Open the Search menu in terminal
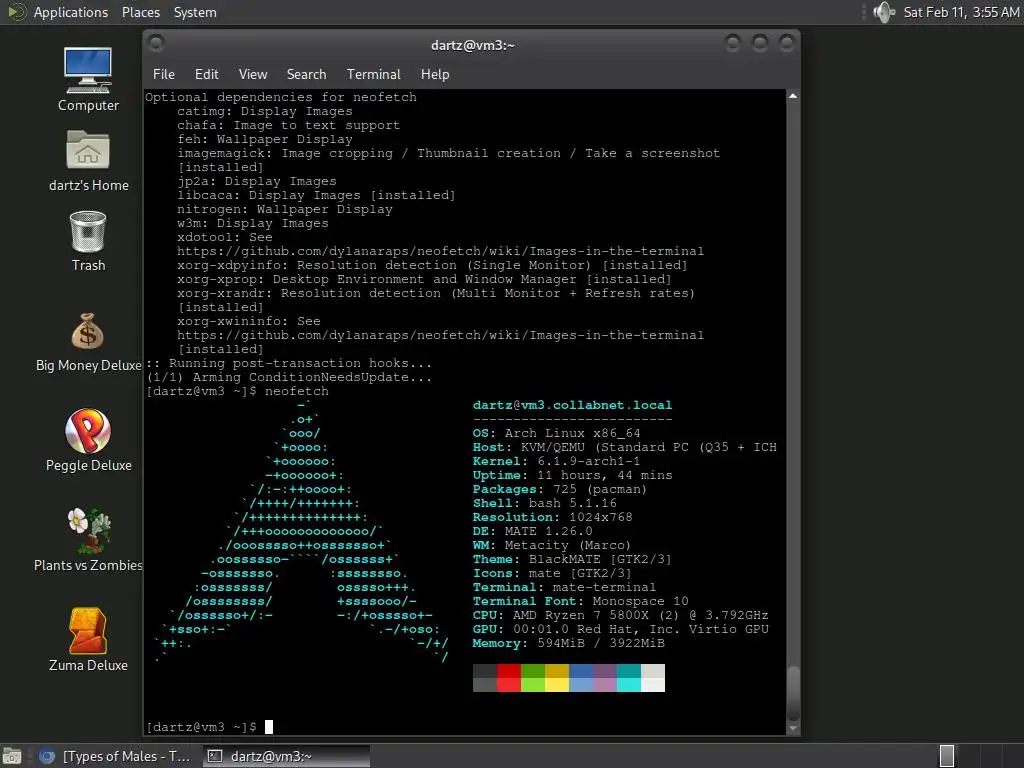1024x768 pixels. (x=306, y=74)
